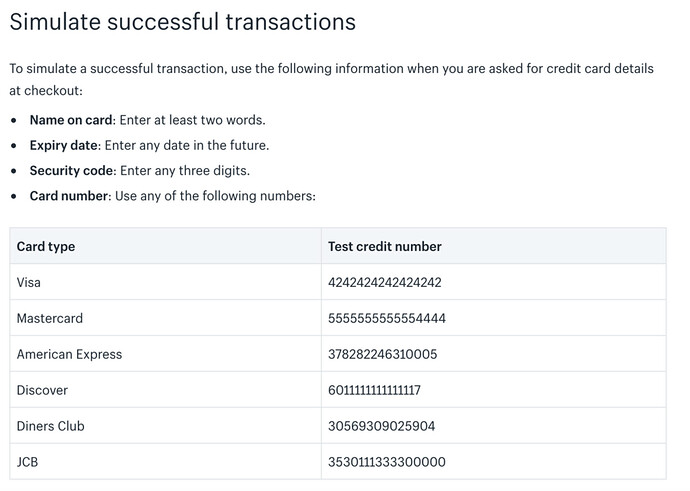Screen dimensions: 690x491
Task: Select the Visa test number 4242424242424242
Action: (384, 282)
